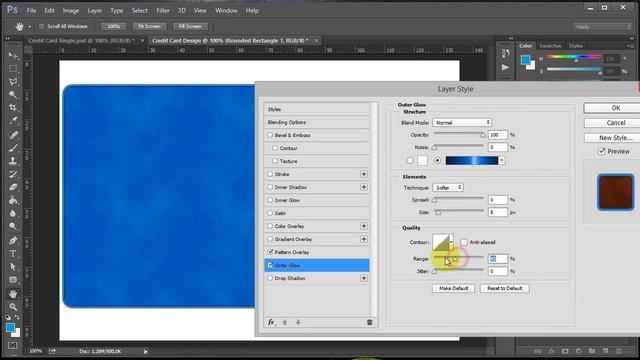Enable the Drop Shadow checkbox
This screenshot has width=640, height=360.
click(x=270, y=278)
